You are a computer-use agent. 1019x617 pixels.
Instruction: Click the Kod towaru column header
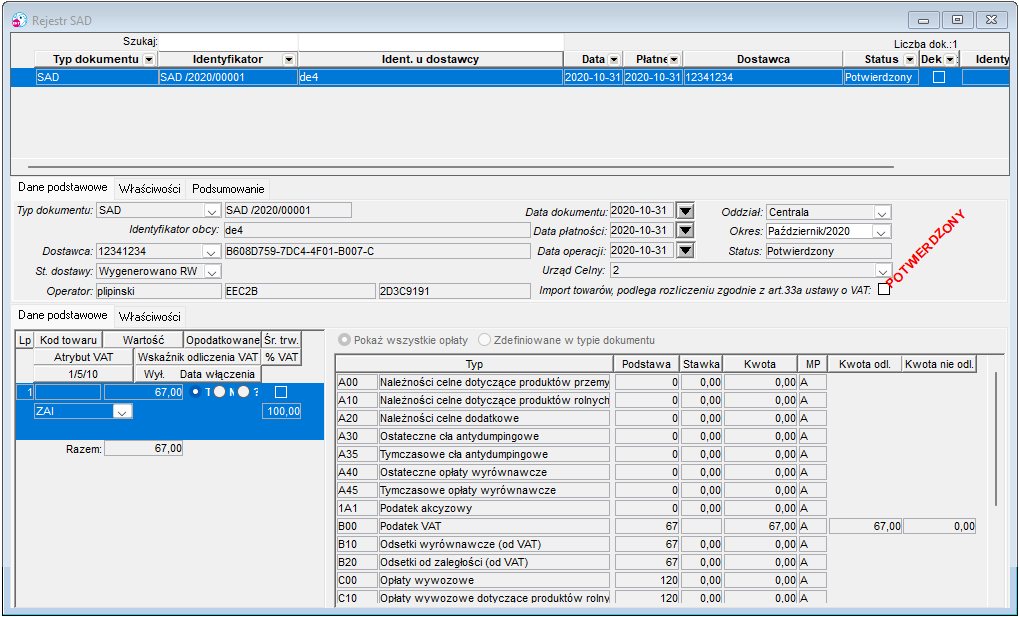click(x=68, y=340)
